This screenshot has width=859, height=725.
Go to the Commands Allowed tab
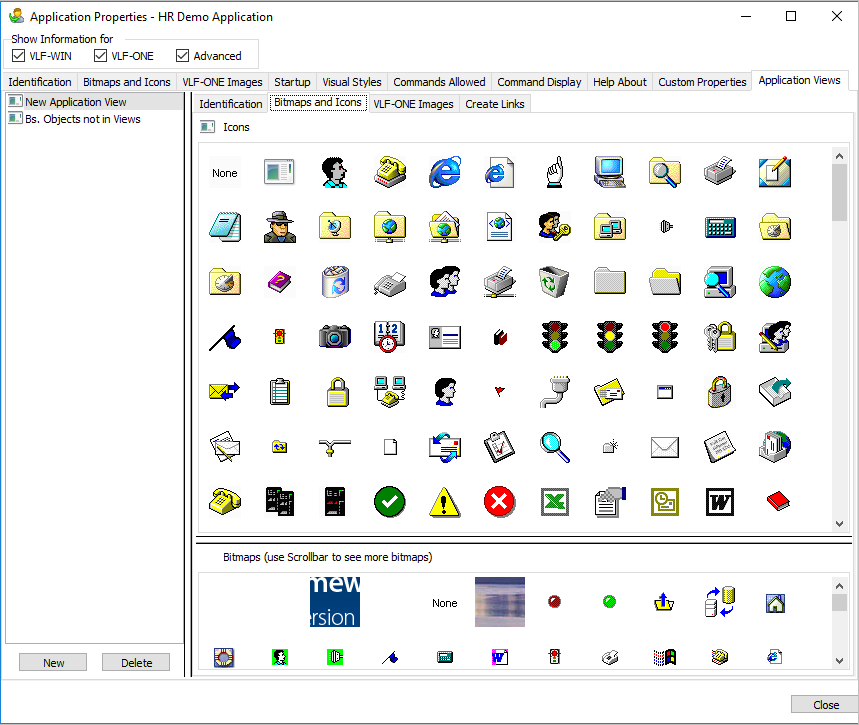point(439,82)
